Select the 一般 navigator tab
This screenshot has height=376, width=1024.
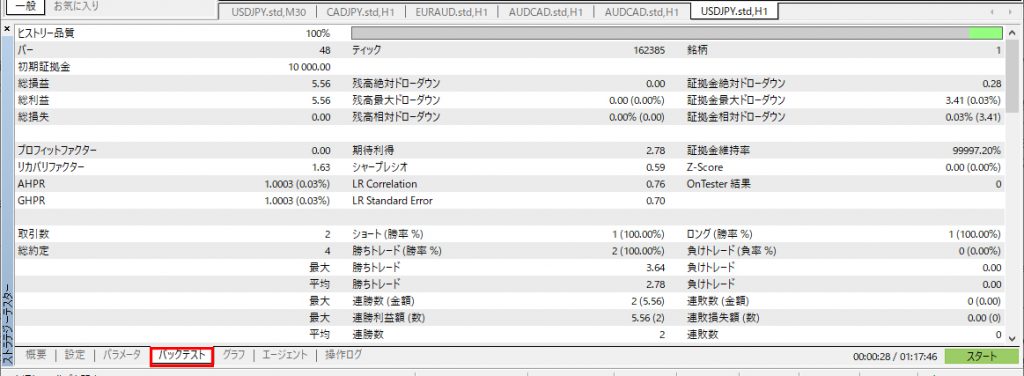[25, 7]
